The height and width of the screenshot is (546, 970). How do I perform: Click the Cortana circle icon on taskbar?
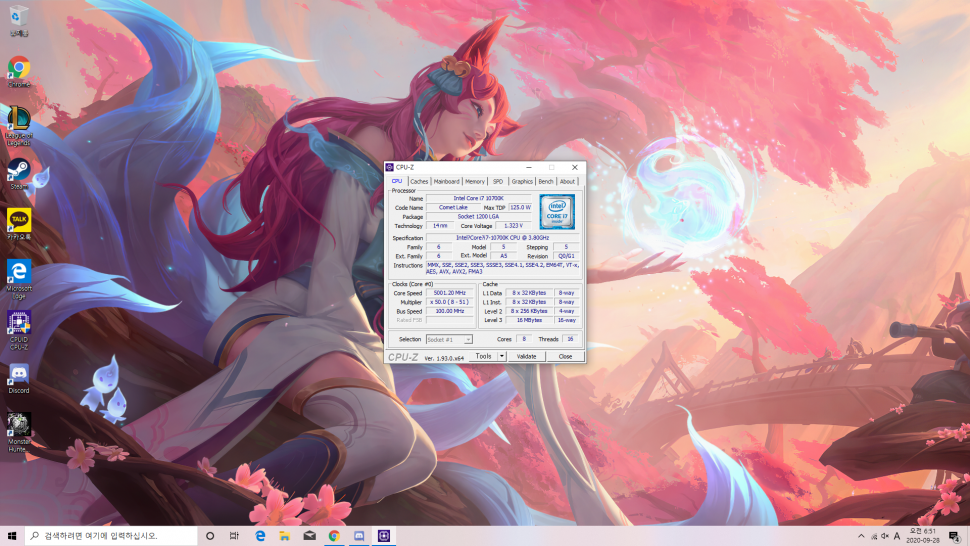coord(210,535)
